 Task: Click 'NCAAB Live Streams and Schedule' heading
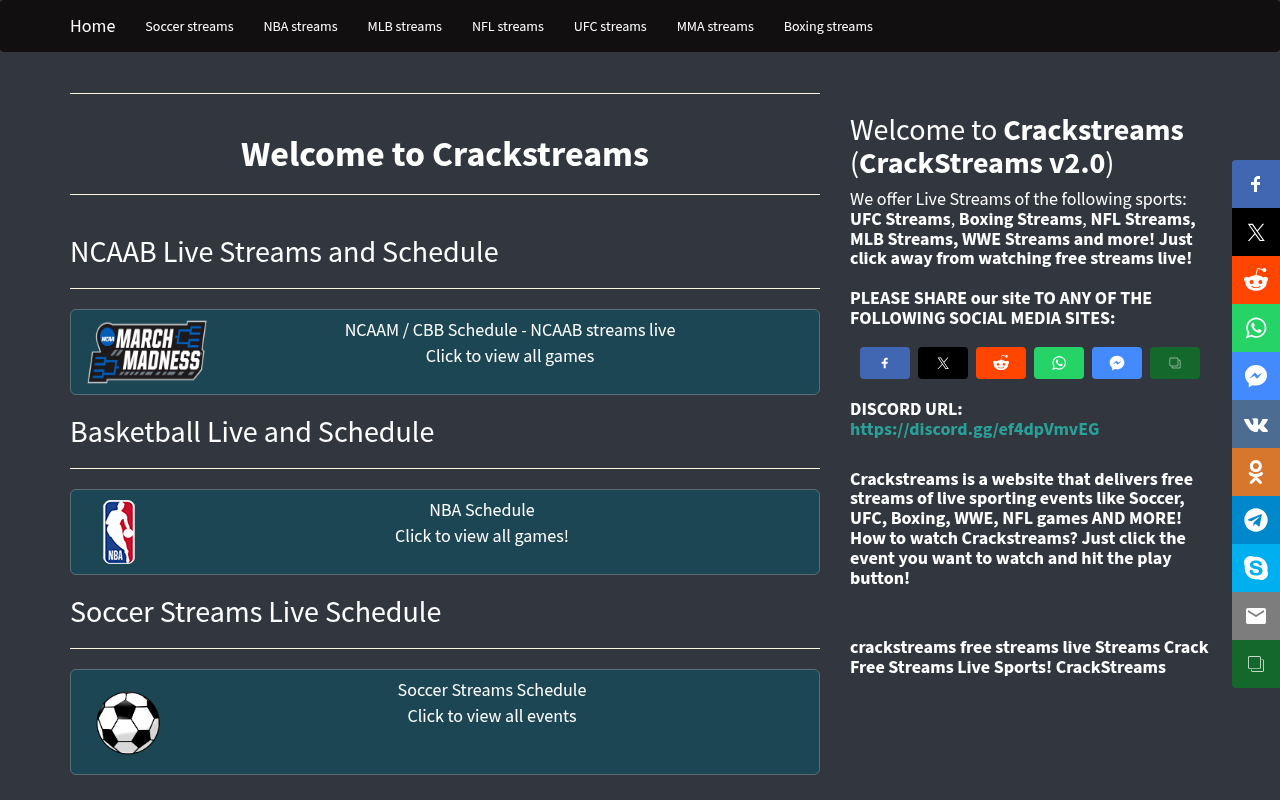tap(284, 252)
